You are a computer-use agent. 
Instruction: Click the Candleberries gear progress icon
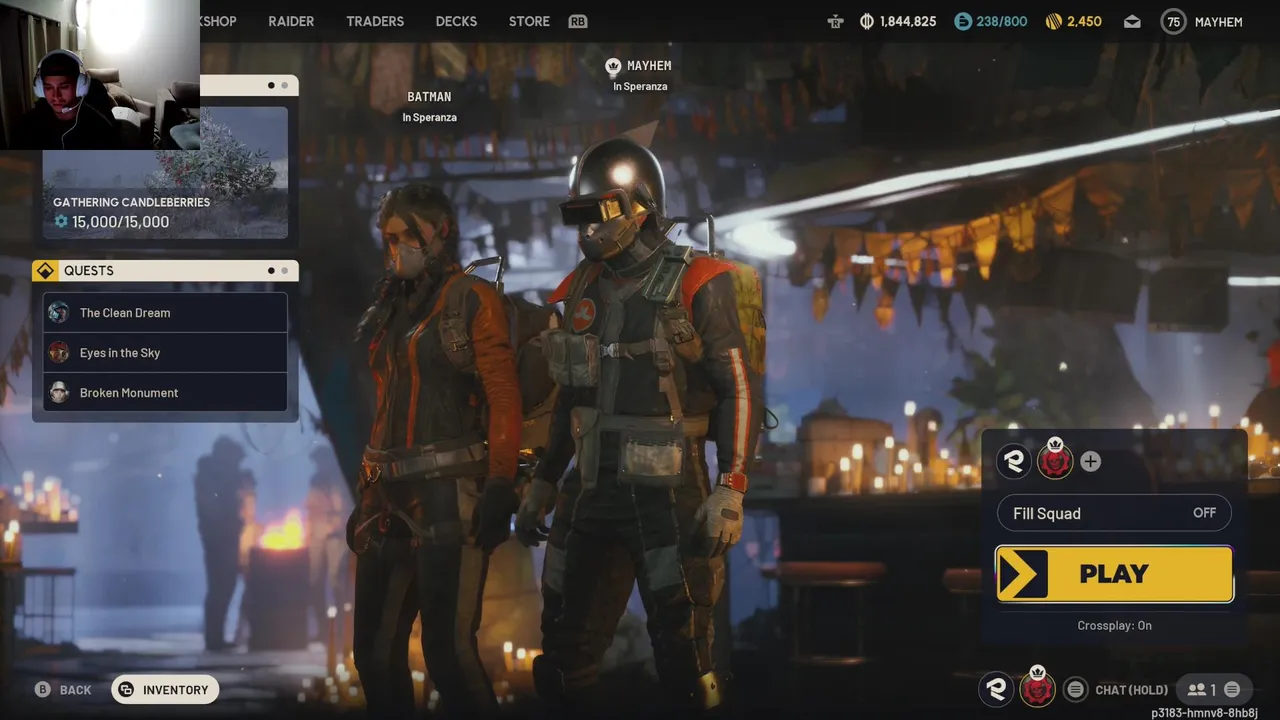click(61, 222)
